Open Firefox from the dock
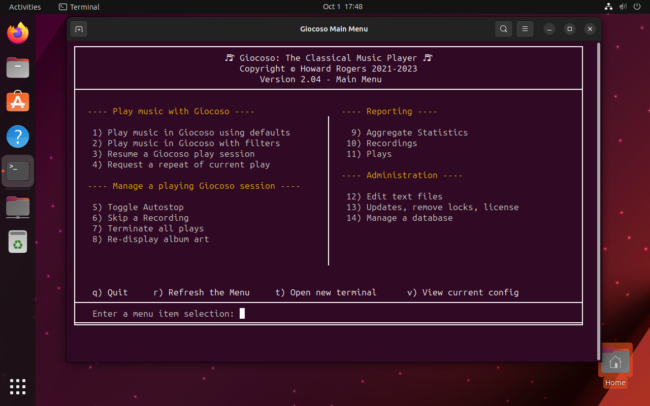650x406 pixels. point(17,33)
